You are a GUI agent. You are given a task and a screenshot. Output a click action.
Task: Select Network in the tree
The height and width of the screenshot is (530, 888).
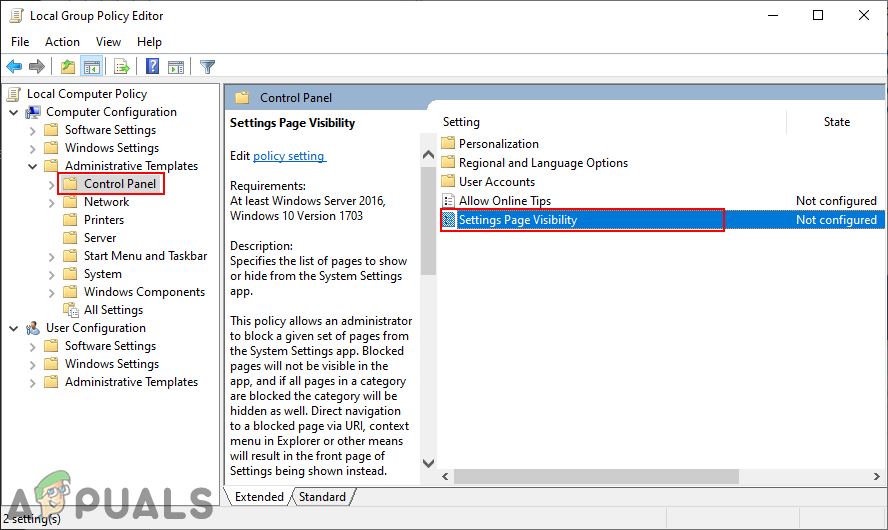106,202
